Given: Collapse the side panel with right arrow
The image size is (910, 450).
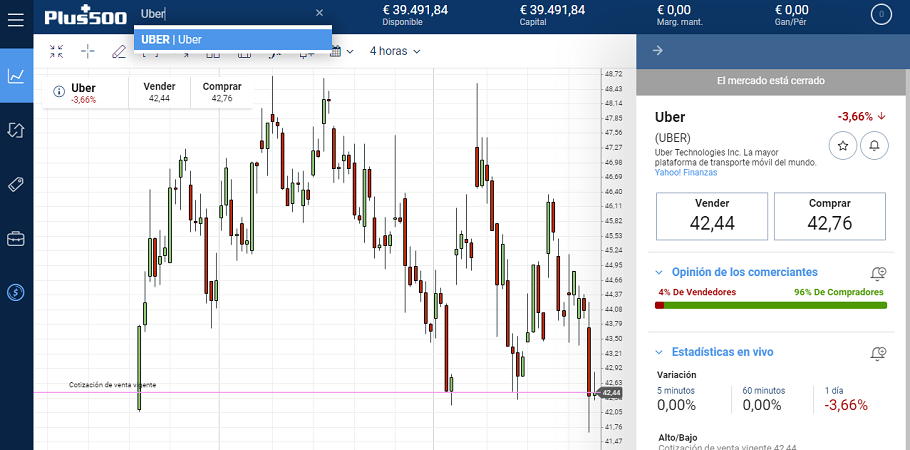Looking at the screenshot, I should 658,51.
